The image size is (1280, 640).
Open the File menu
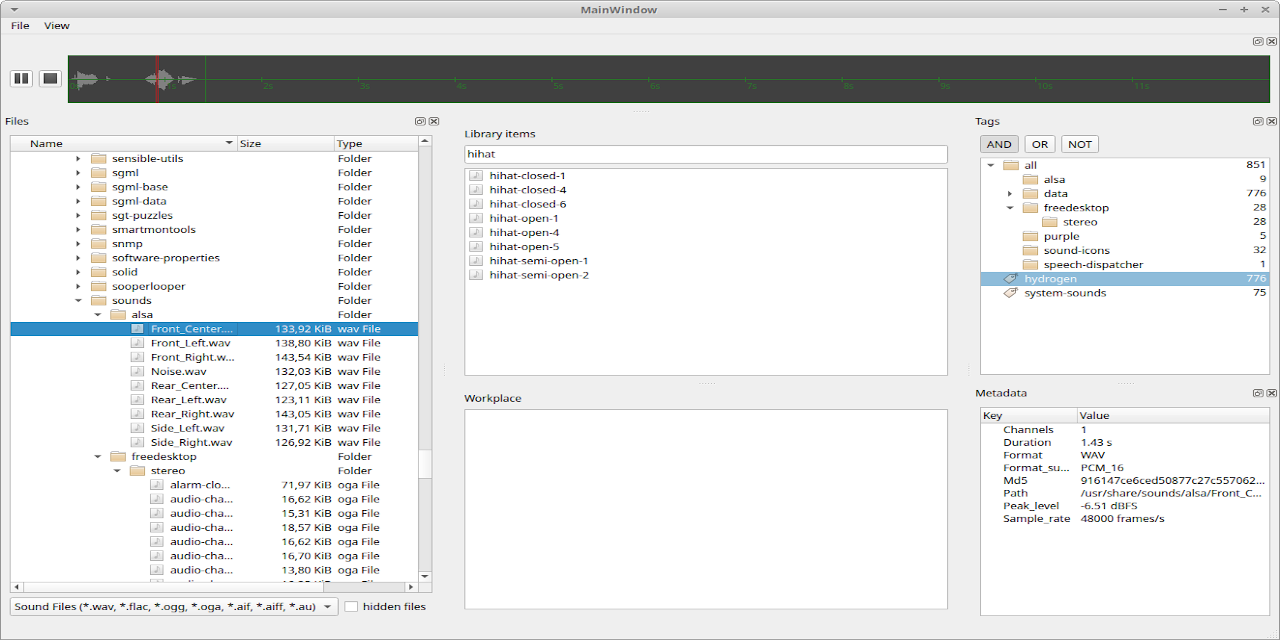pyautogui.click(x=19, y=25)
